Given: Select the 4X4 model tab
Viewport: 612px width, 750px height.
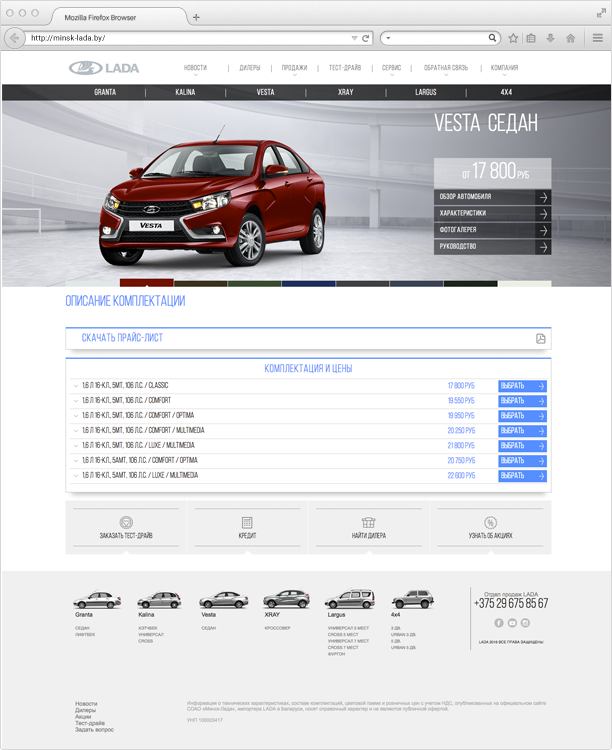Looking at the screenshot, I should [x=506, y=92].
